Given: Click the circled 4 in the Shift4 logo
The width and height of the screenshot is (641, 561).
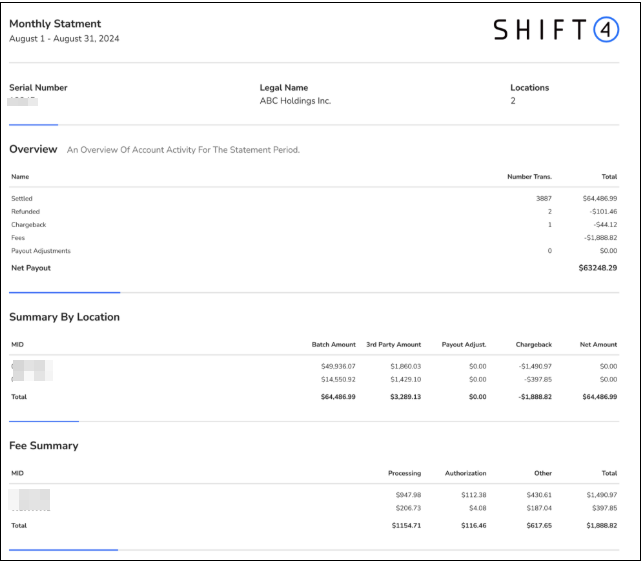Looking at the screenshot, I should 606,30.
